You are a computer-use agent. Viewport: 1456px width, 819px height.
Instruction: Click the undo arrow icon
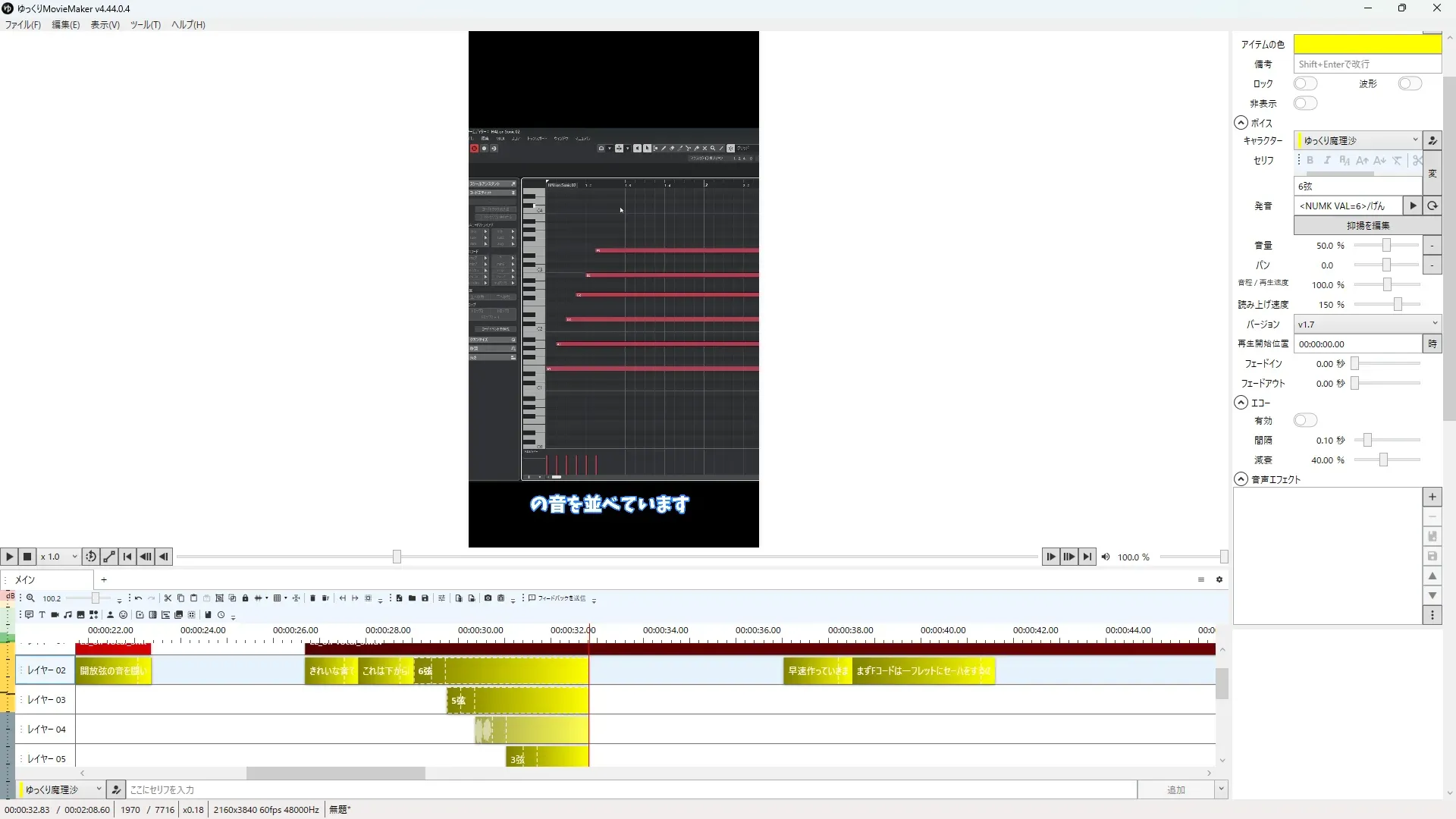coord(138,598)
